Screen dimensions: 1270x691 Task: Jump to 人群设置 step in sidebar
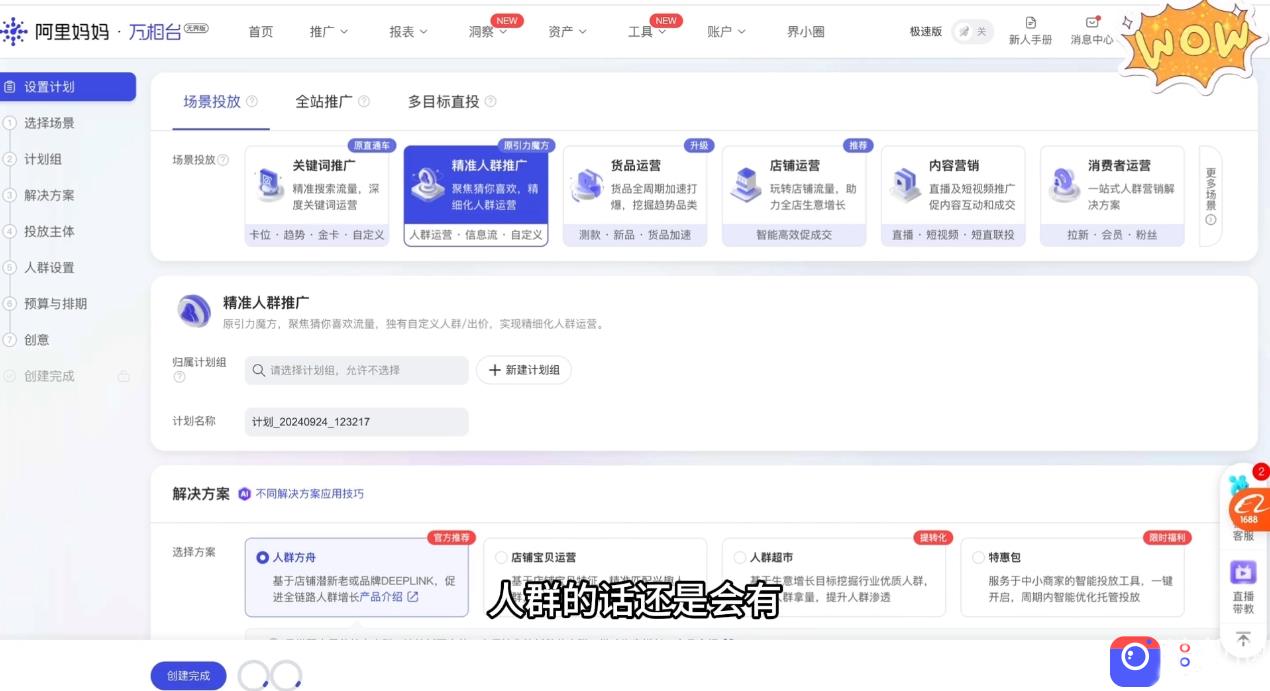click(49, 268)
